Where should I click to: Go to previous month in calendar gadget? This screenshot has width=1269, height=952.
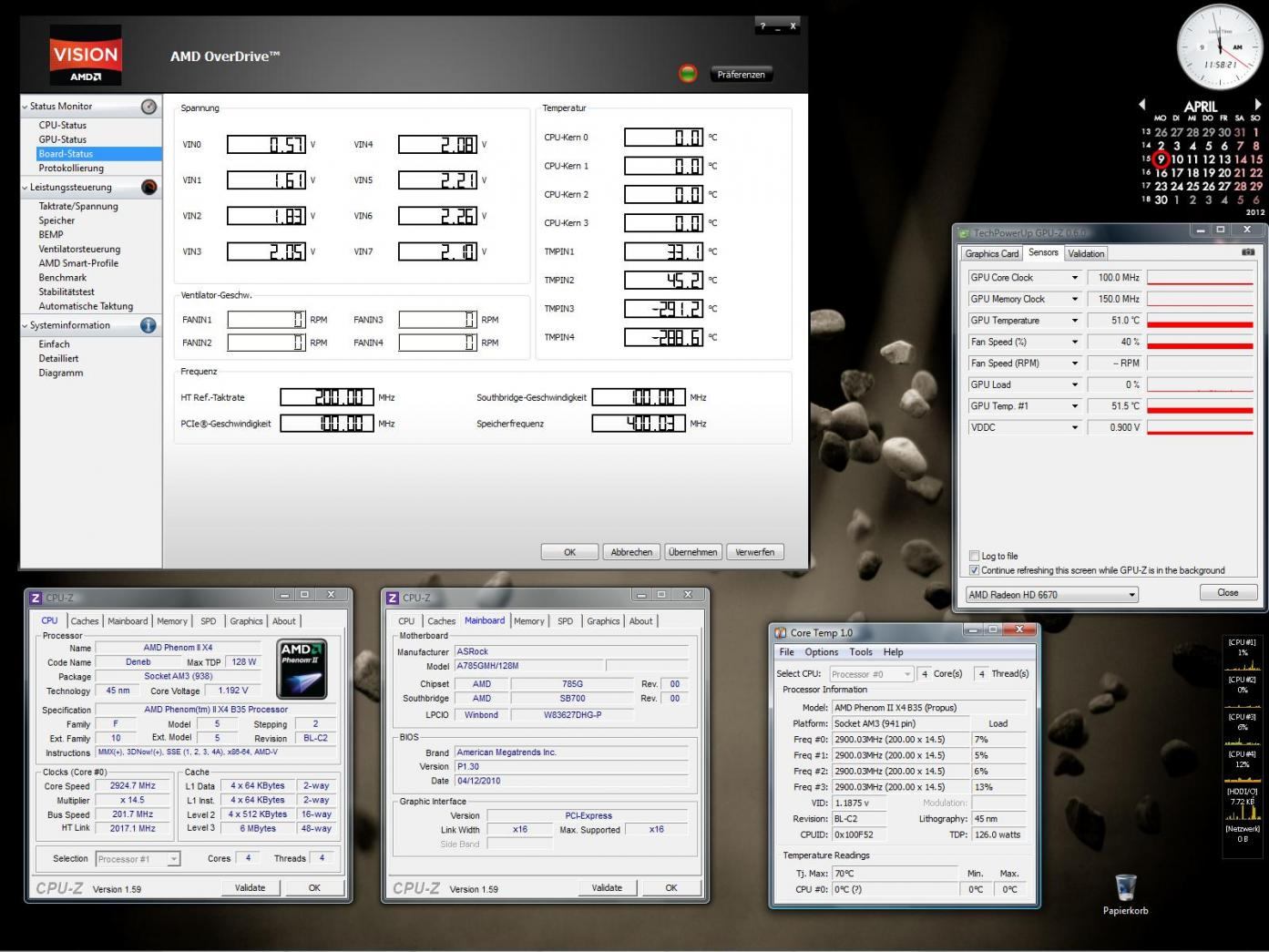1142,105
